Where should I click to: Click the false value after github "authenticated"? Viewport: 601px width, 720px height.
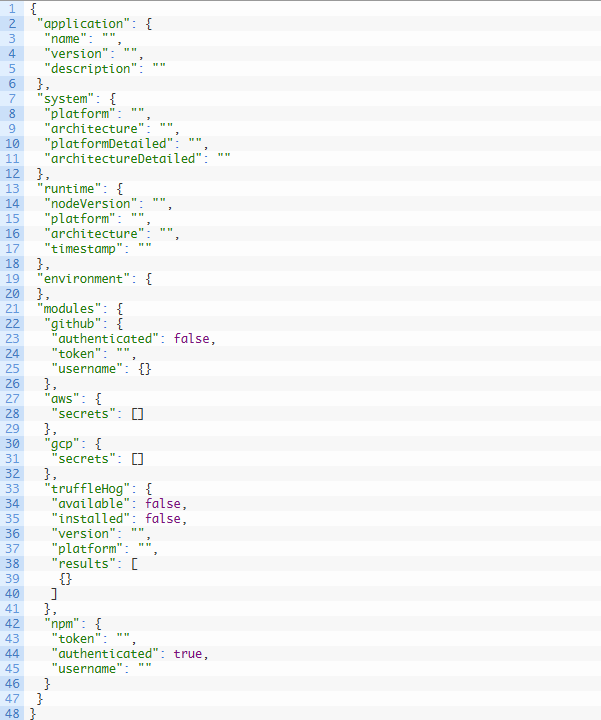pyautogui.click(x=194, y=338)
